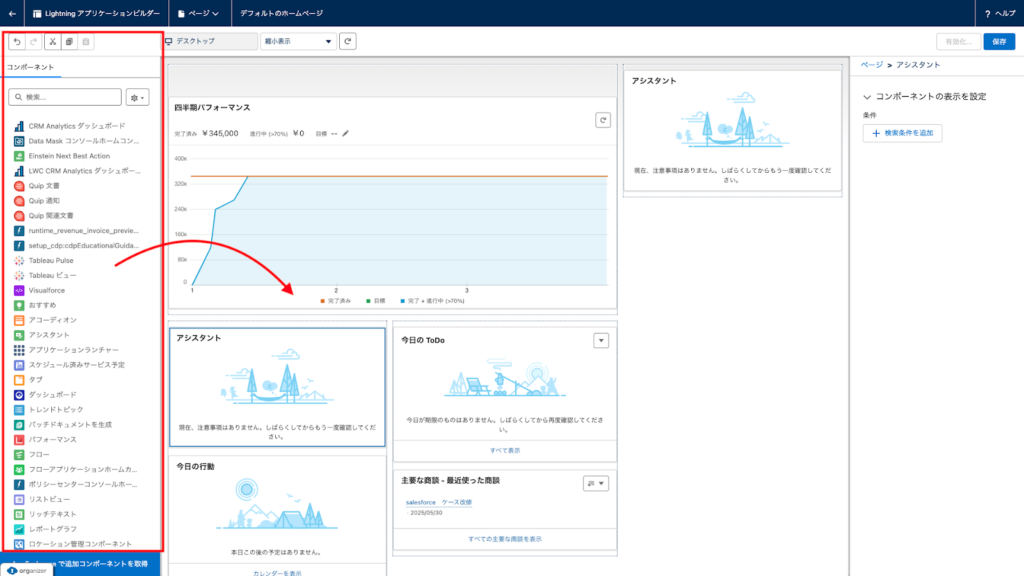Click the 有効化 button

pos(958,41)
